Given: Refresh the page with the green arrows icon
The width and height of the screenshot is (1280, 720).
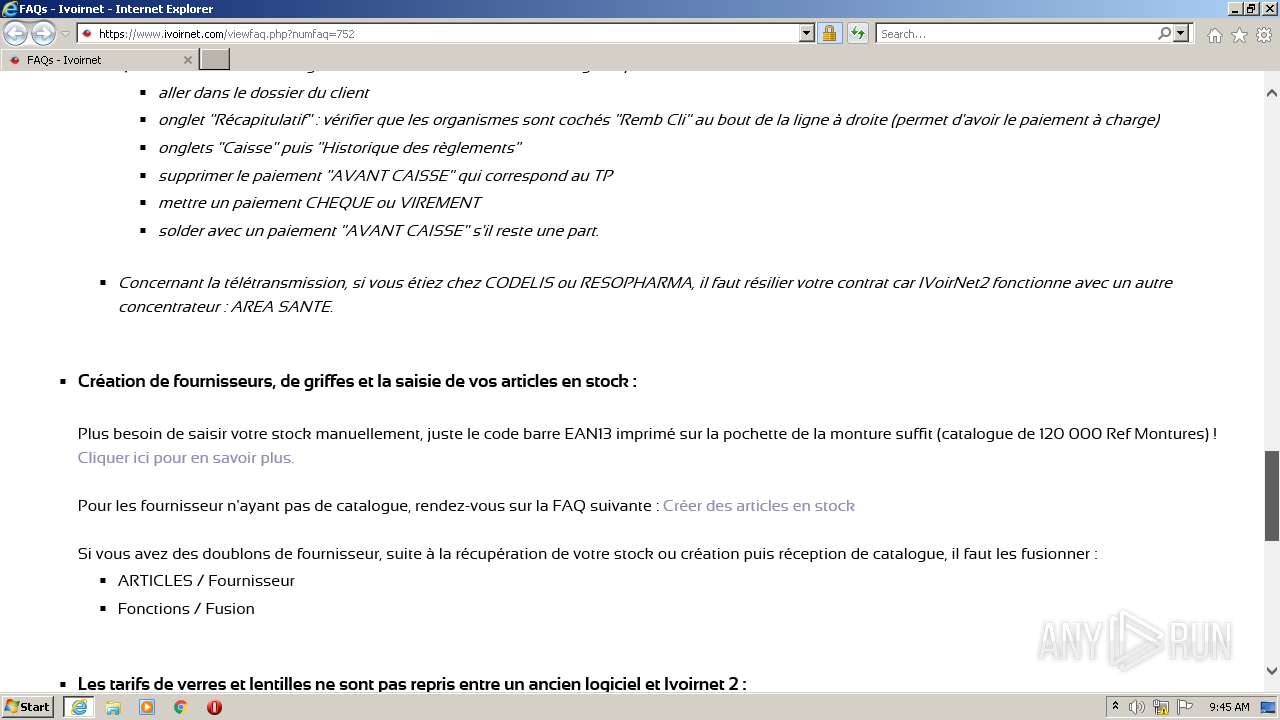Looking at the screenshot, I should tap(858, 33).
